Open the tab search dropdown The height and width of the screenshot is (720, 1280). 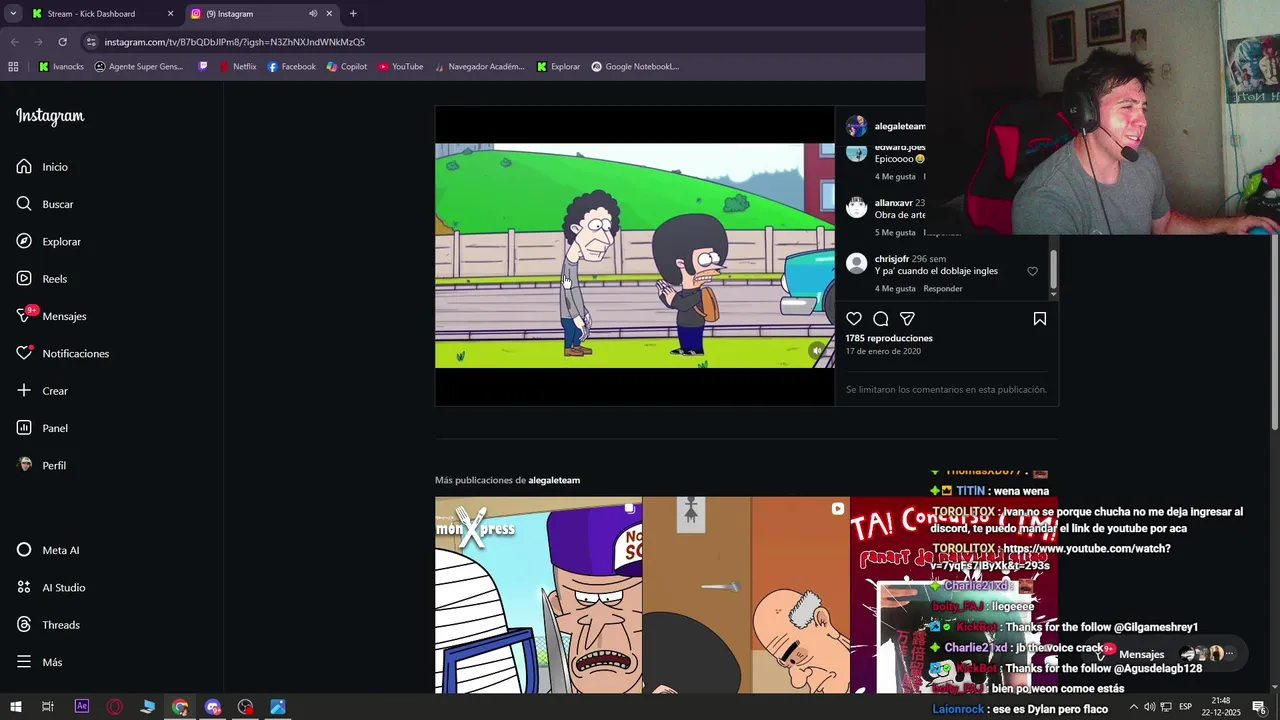click(x=13, y=14)
